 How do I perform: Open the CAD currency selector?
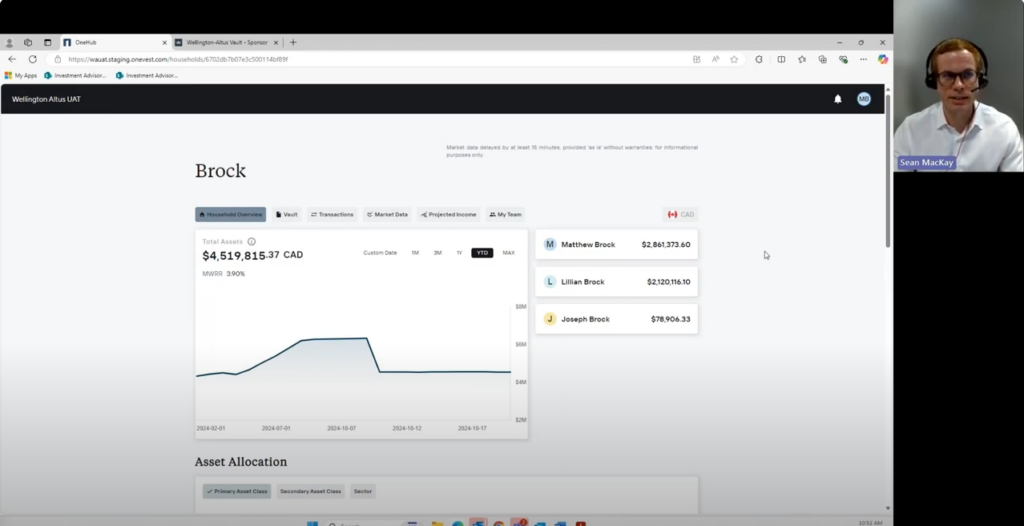pyautogui.click(x=680, y=214)
